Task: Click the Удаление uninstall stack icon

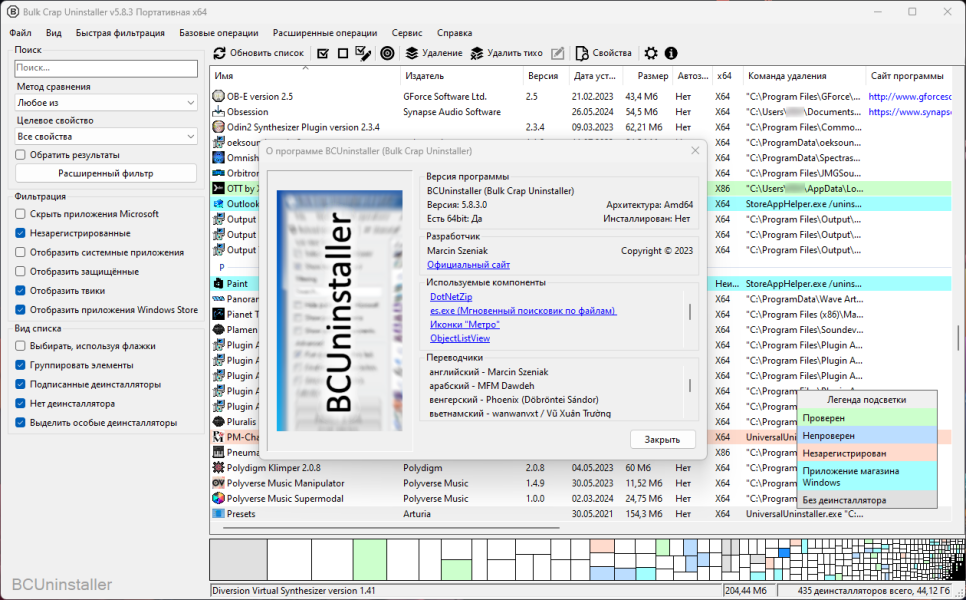Action: tap(412, 54)
